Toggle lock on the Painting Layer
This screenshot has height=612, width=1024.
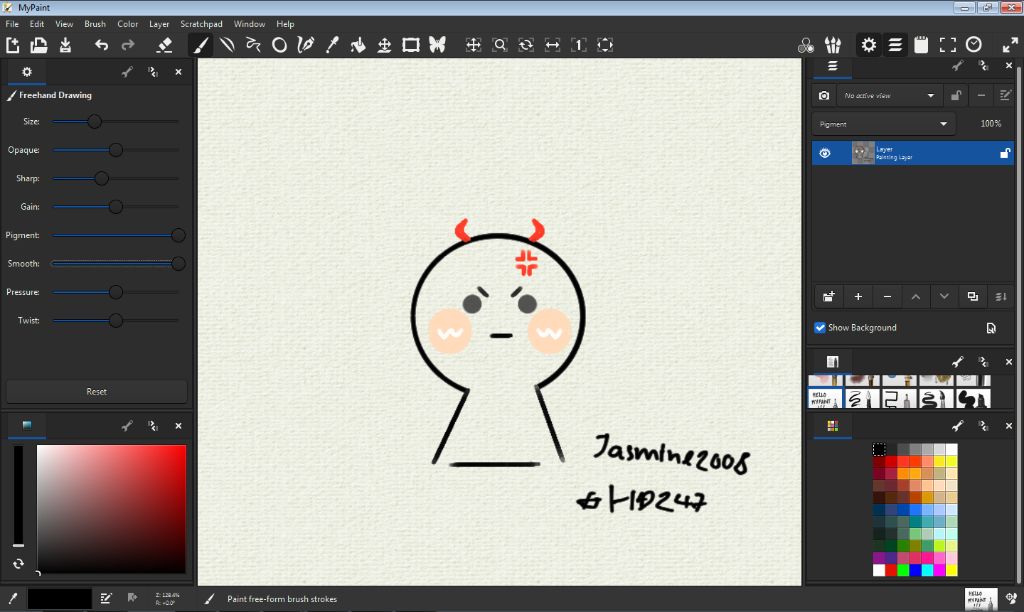pyautogui.click(x=1005, y=153)
